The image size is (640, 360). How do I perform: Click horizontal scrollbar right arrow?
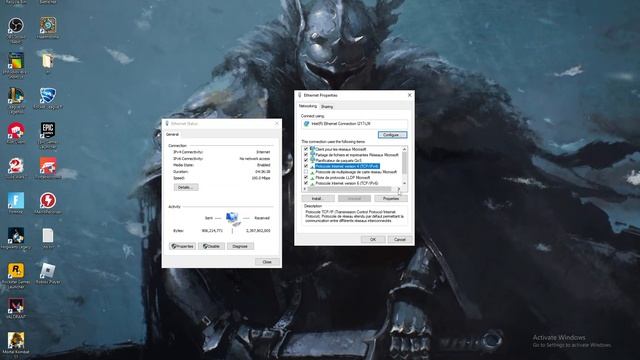399,189
